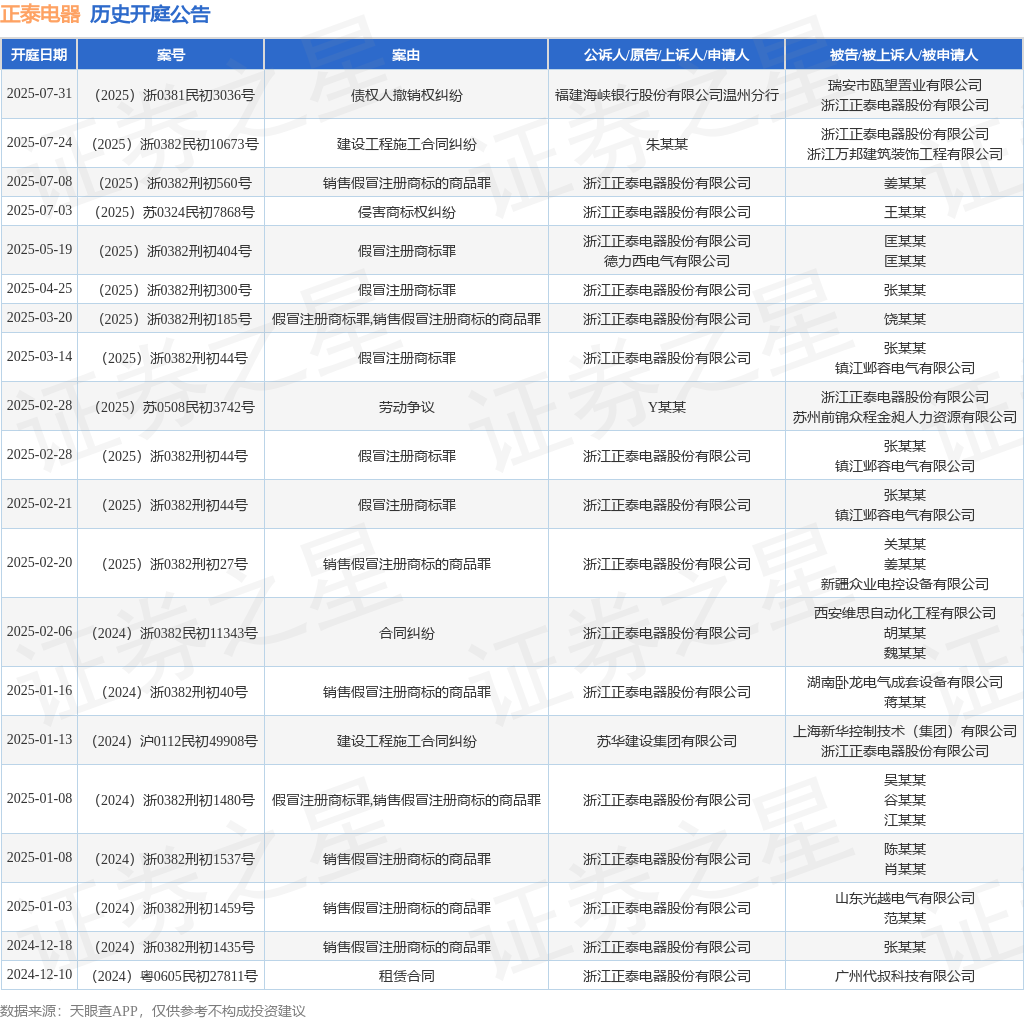Image resolution: width=1024 pixels, height=1020 pixels.
Task: Click the 历史开庭公告 heading
Action: tap(150, 14)
